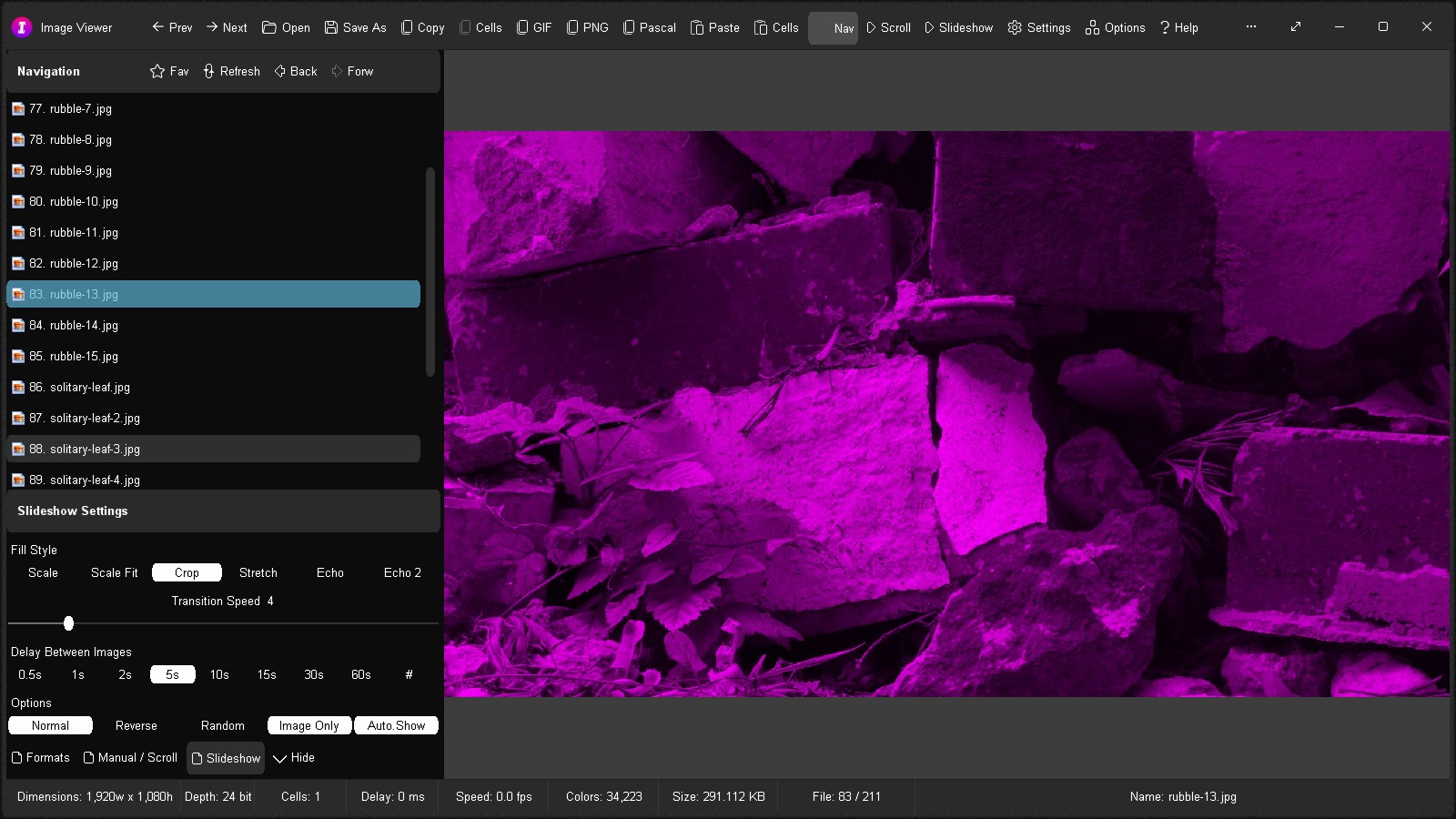
Task: Set custom delay with # option
Action: 409,674
